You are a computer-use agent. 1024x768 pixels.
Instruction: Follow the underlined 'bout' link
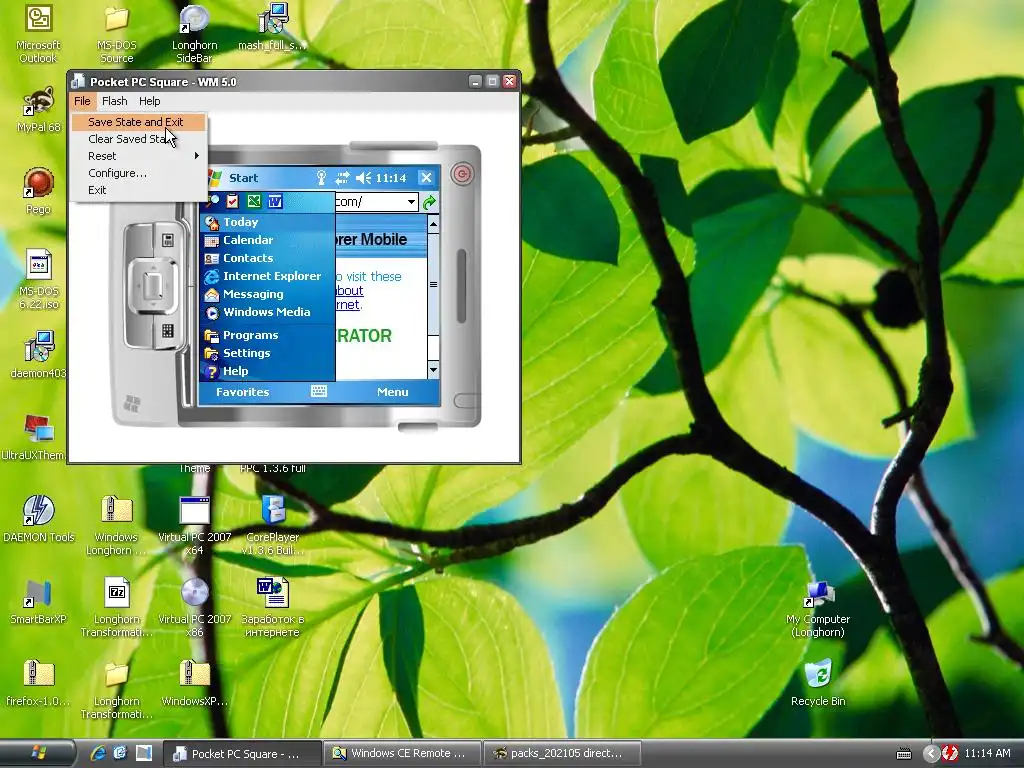[x=349, y=291]
